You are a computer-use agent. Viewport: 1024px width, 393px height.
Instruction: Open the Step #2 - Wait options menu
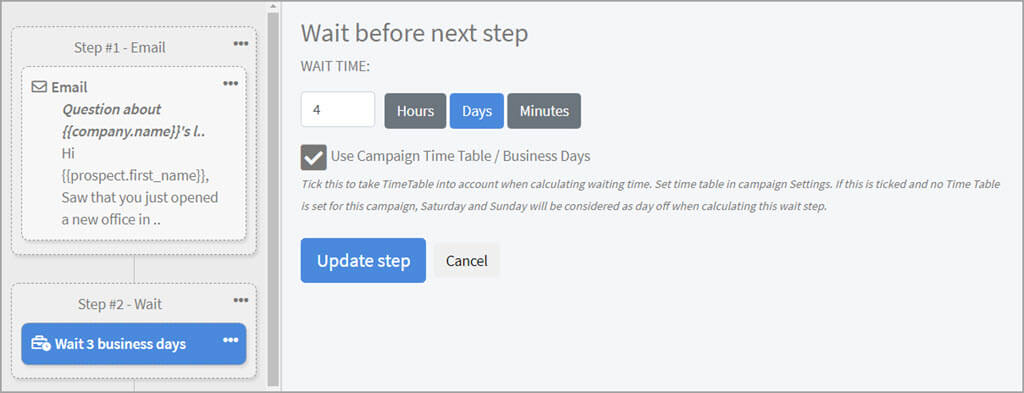[241, 300]
